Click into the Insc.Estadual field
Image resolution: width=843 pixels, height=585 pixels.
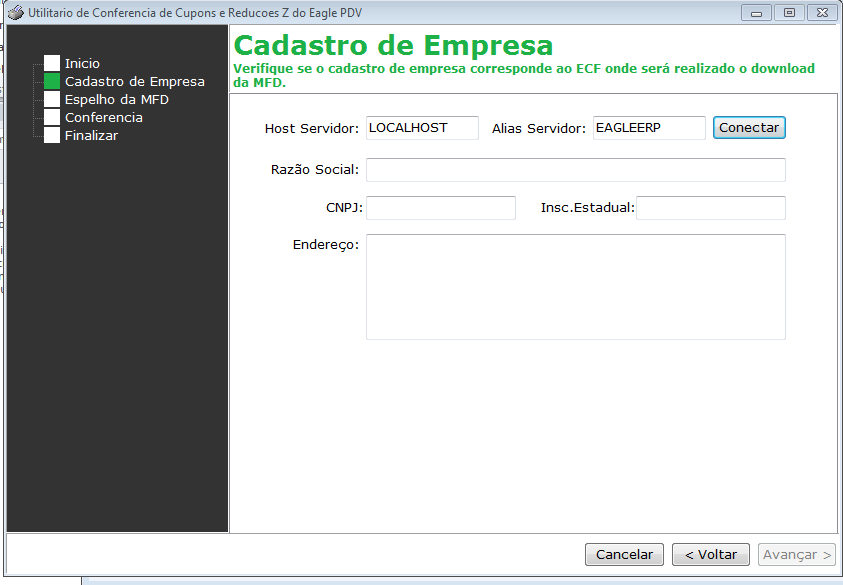(x=711, y=208)
